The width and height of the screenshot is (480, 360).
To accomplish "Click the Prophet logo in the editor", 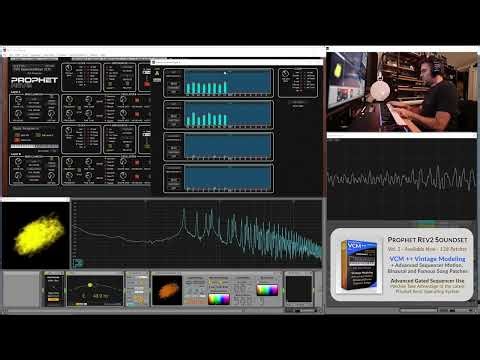I will point(34,80).
